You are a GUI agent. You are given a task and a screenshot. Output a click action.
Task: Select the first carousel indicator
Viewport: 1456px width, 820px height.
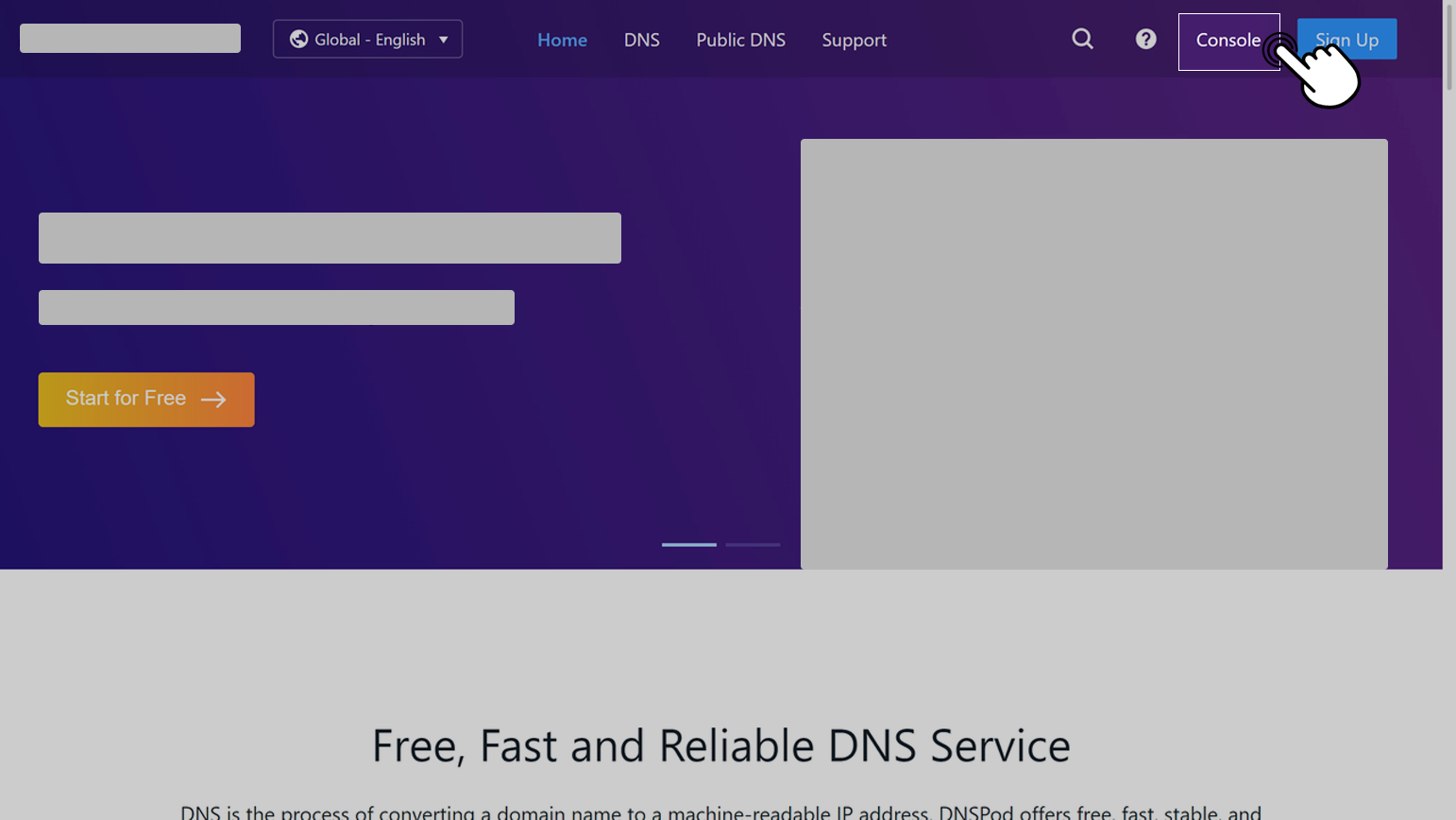pos(688,545)
